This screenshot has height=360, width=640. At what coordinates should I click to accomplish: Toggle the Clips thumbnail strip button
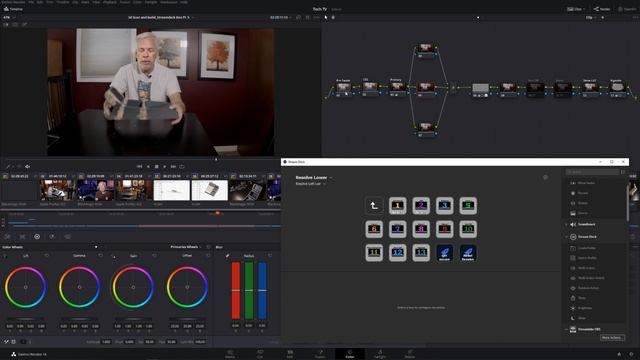(x=576, y=9)
